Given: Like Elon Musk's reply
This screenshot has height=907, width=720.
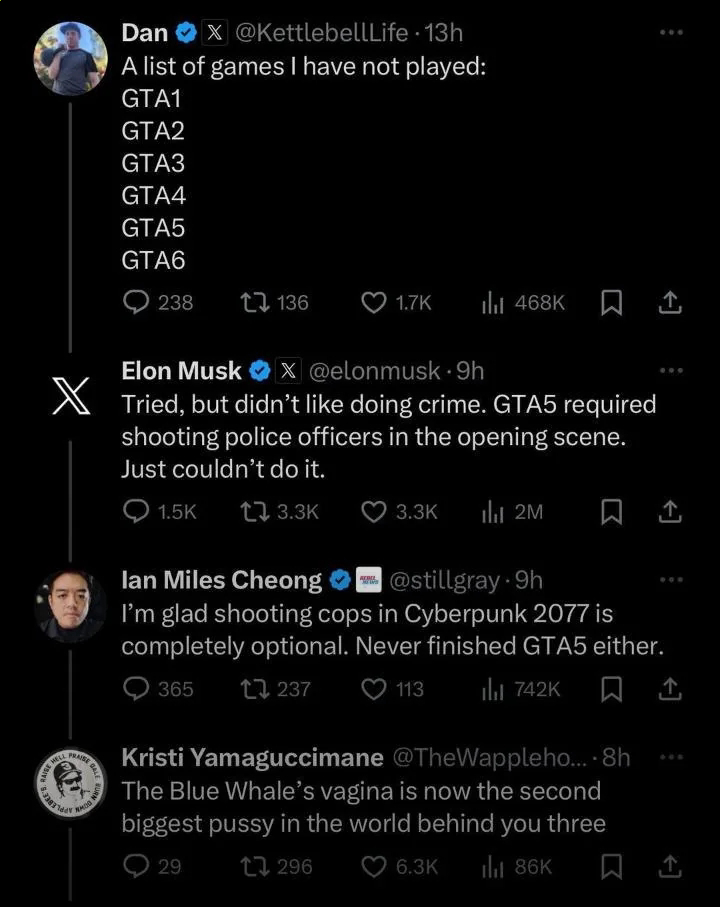Looking at the screenshot, I should pyautogui.click(x=373, y=512).
